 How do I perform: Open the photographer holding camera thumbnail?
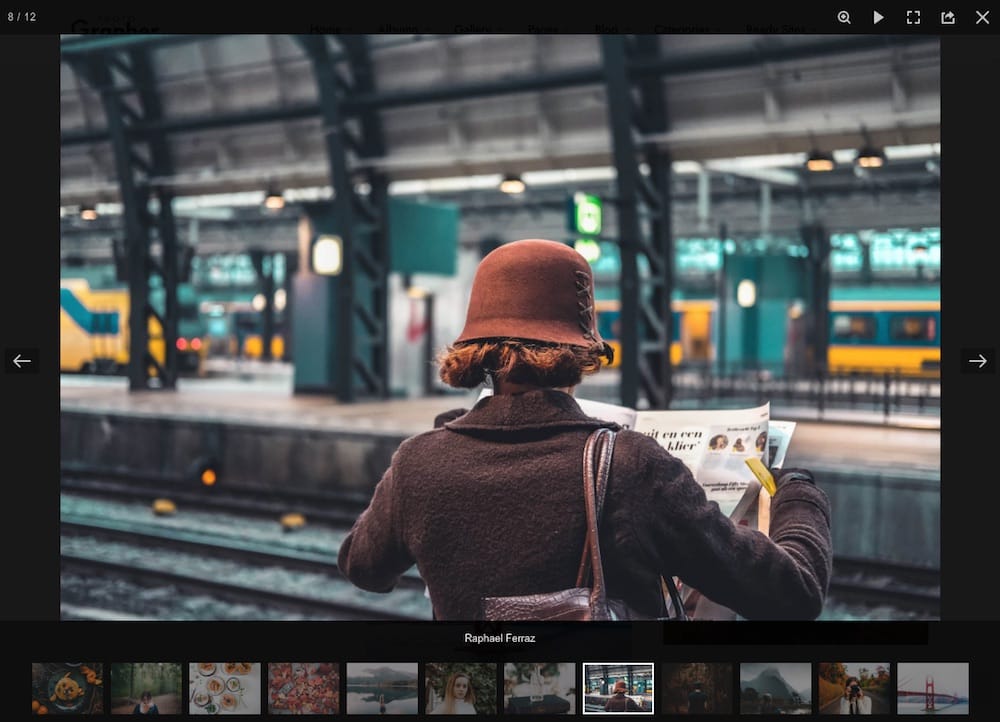[854, 688]
